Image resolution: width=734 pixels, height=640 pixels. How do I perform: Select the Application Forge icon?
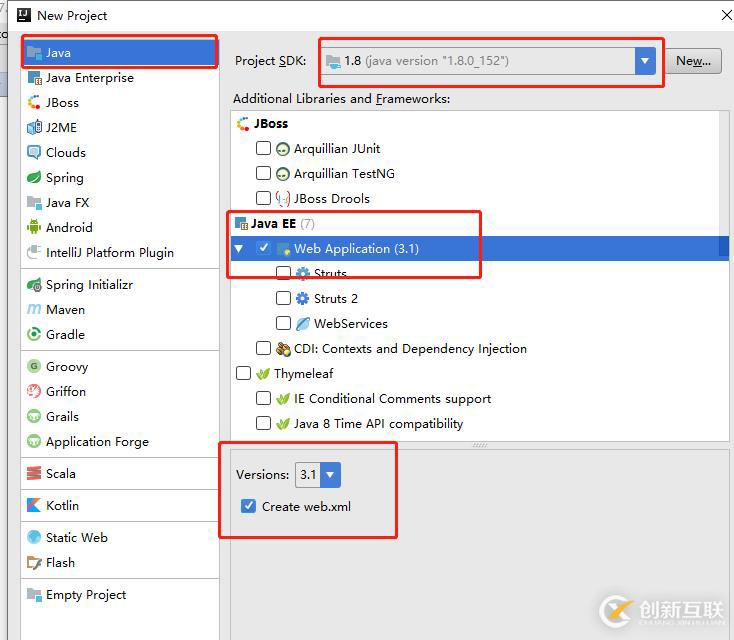click(34, 441)
